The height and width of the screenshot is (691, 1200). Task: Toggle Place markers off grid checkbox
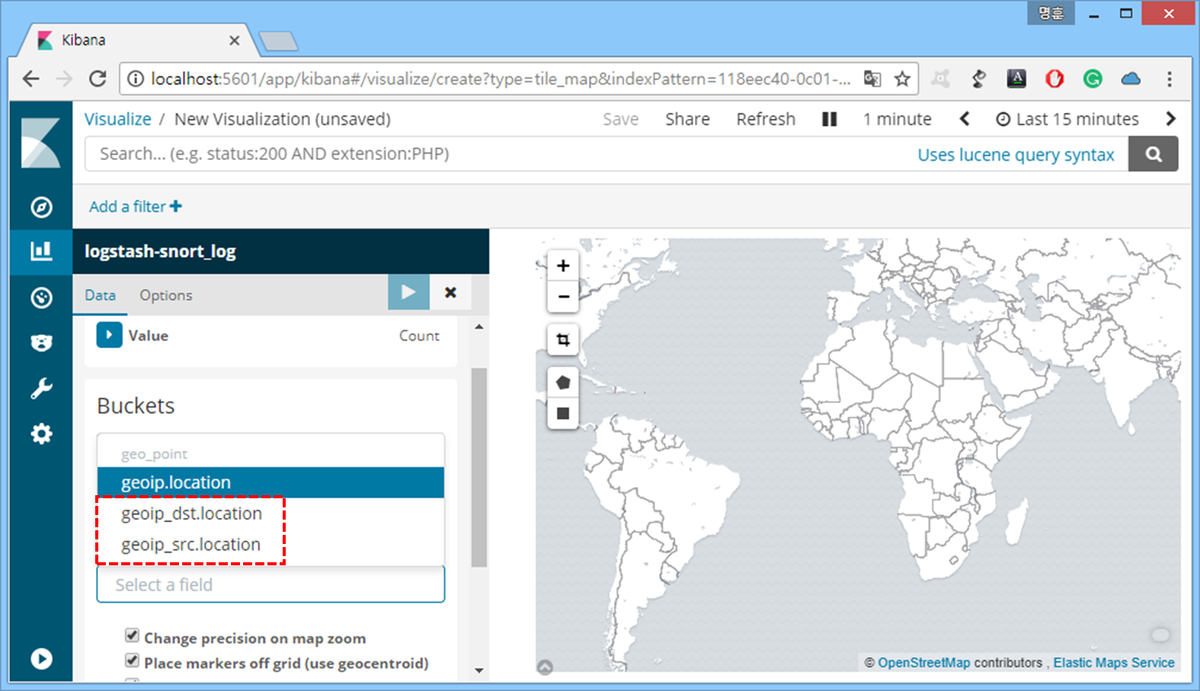tap(131, 661)
